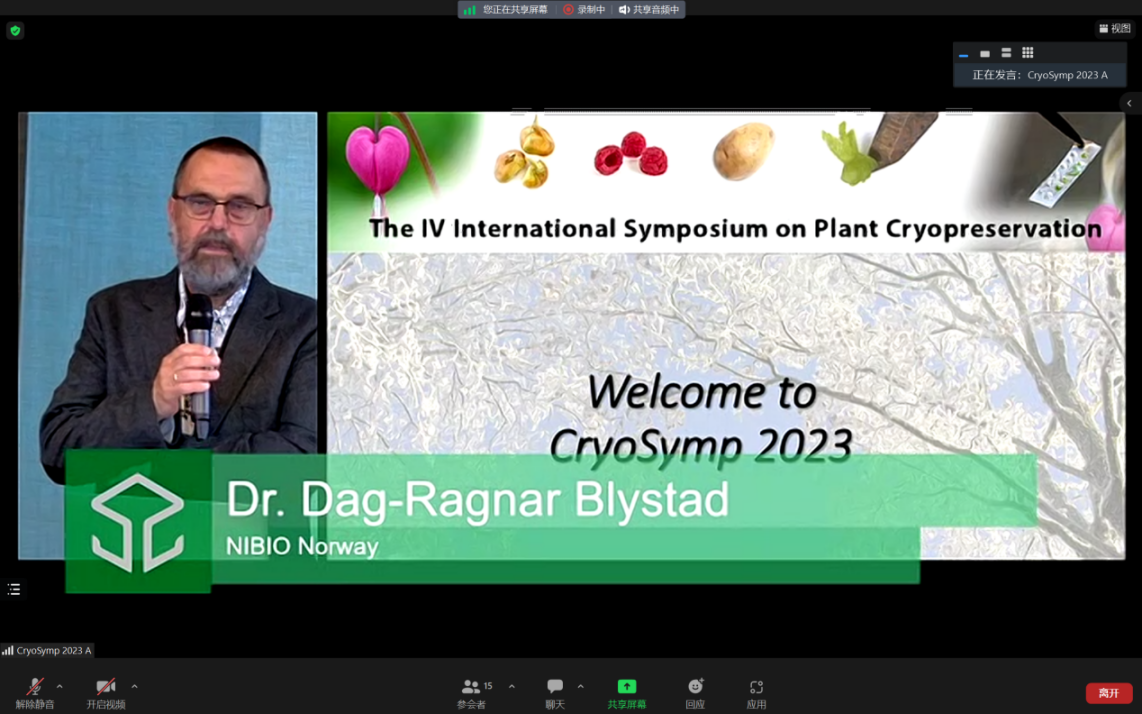Start video with 开启视频
Viewport: 1142px width, 714px height.
106,693
